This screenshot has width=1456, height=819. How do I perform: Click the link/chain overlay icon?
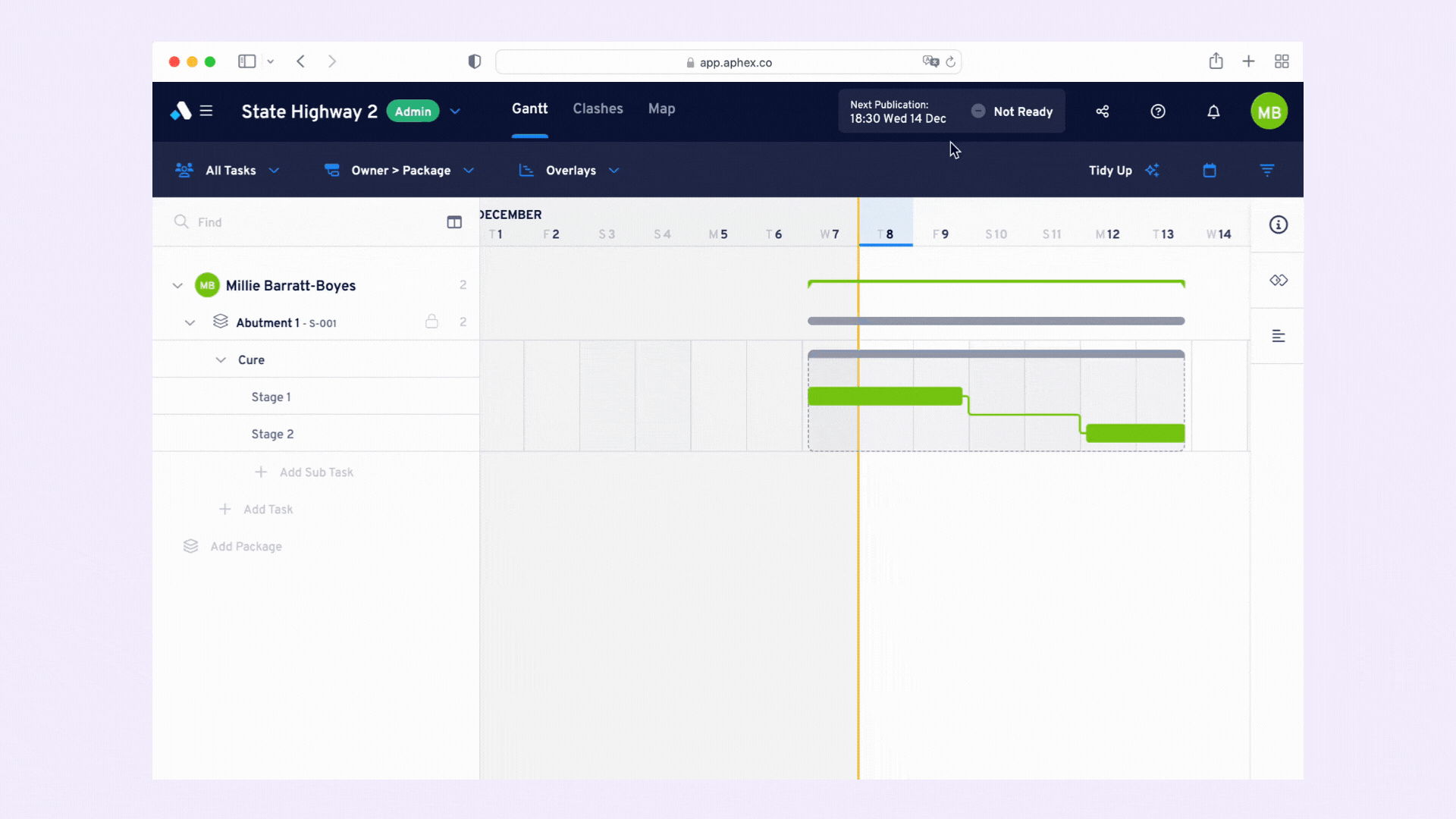(x=1278, y=280)
